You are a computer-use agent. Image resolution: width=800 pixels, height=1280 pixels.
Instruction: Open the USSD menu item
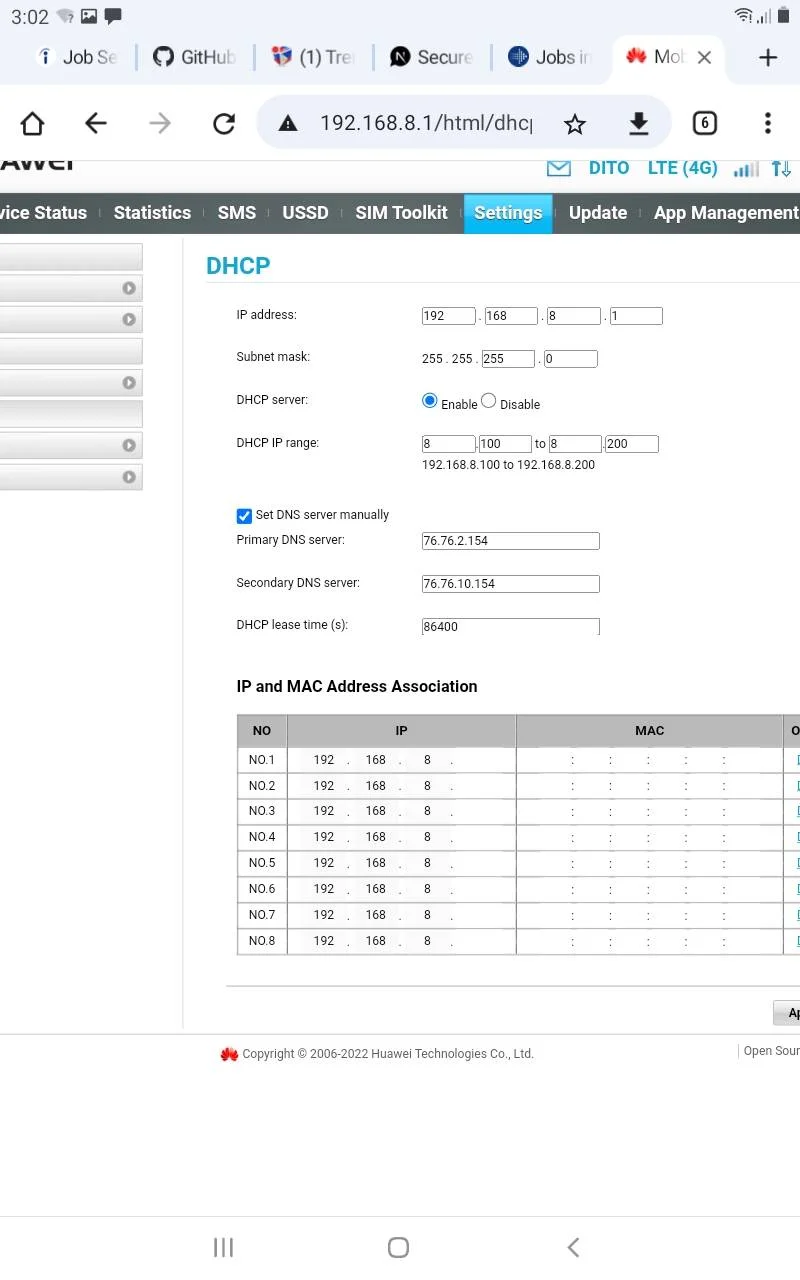click(305, 212)
